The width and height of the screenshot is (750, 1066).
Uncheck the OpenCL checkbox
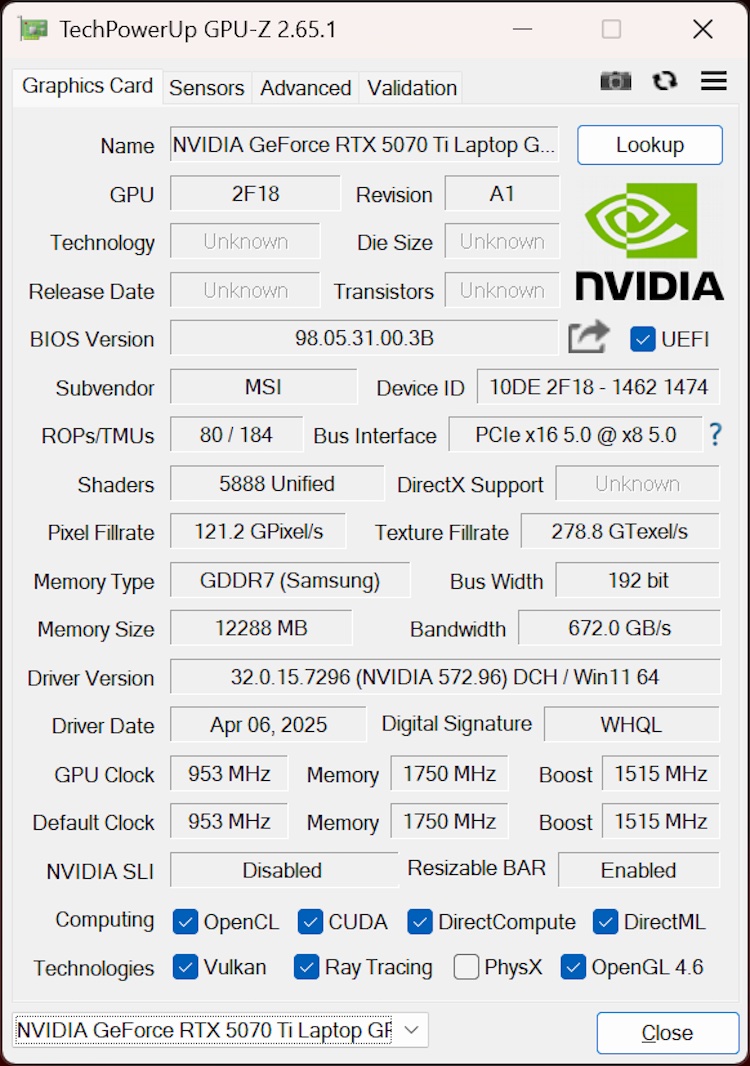pyautogui.click(x=185, y=921)
